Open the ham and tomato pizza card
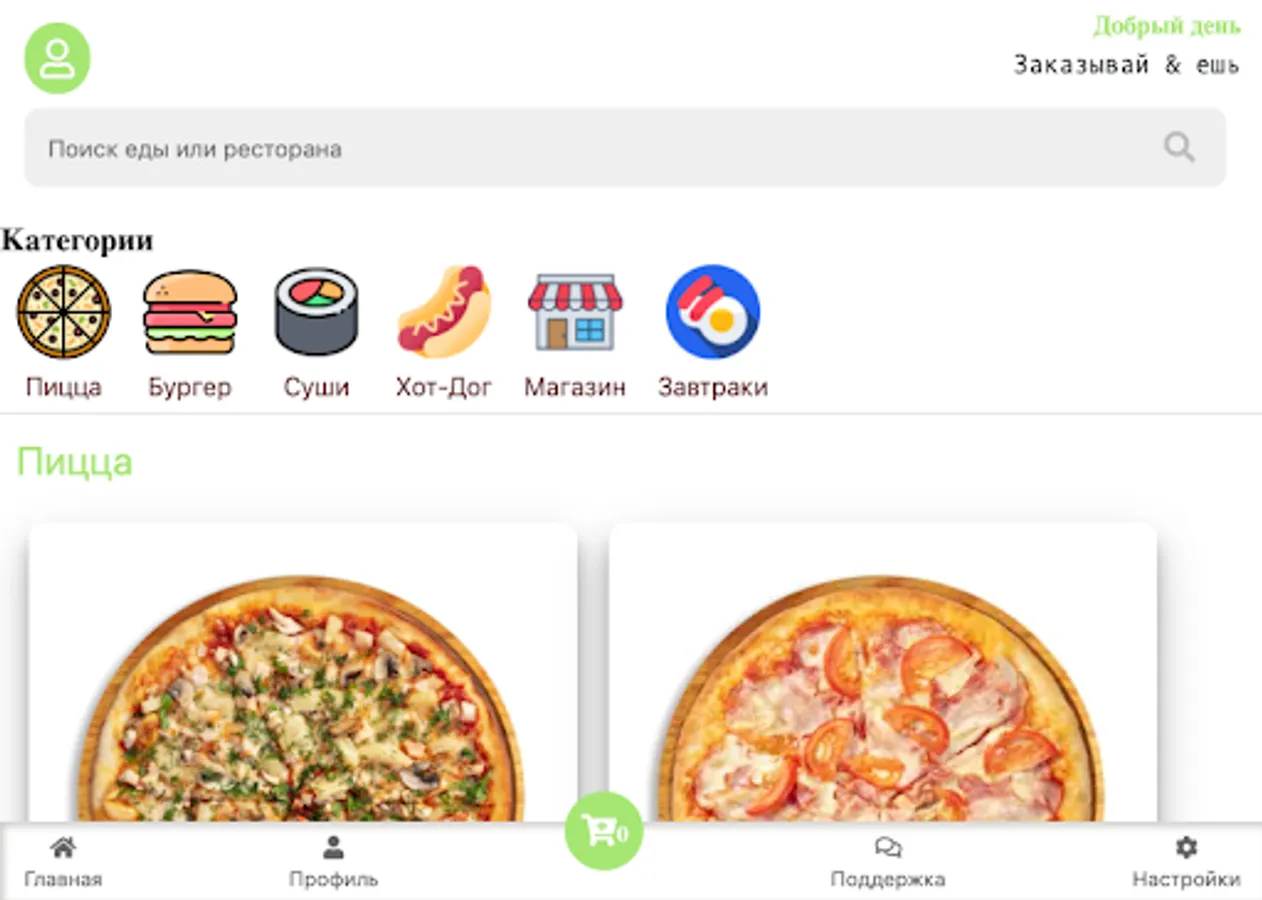 tap(883, 672)
